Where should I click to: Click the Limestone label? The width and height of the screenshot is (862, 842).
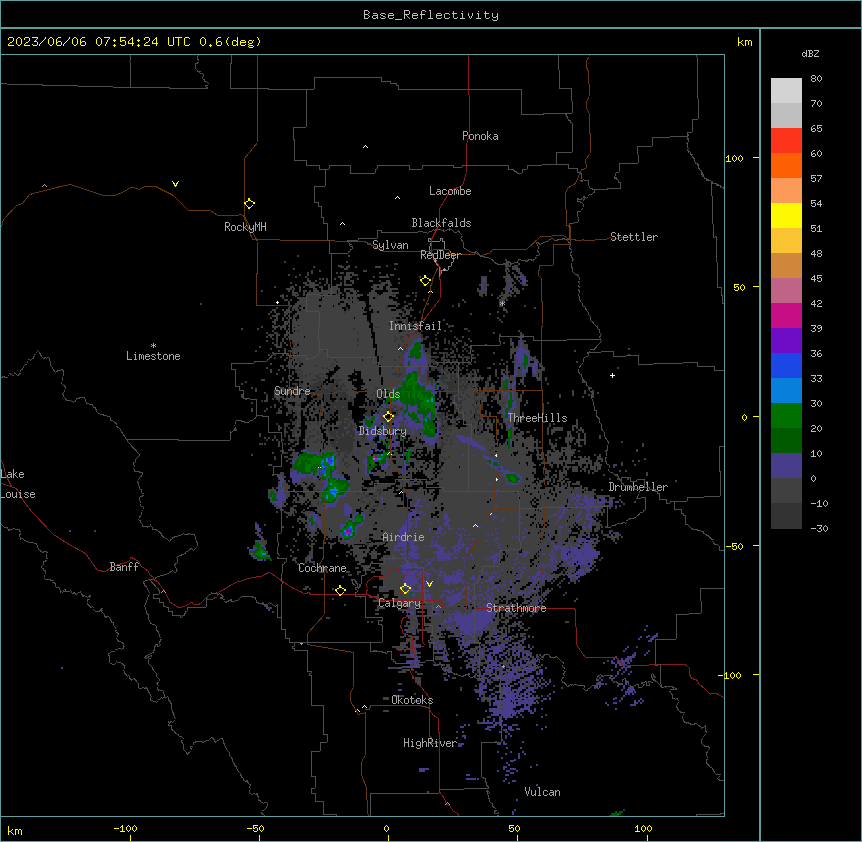153,356
